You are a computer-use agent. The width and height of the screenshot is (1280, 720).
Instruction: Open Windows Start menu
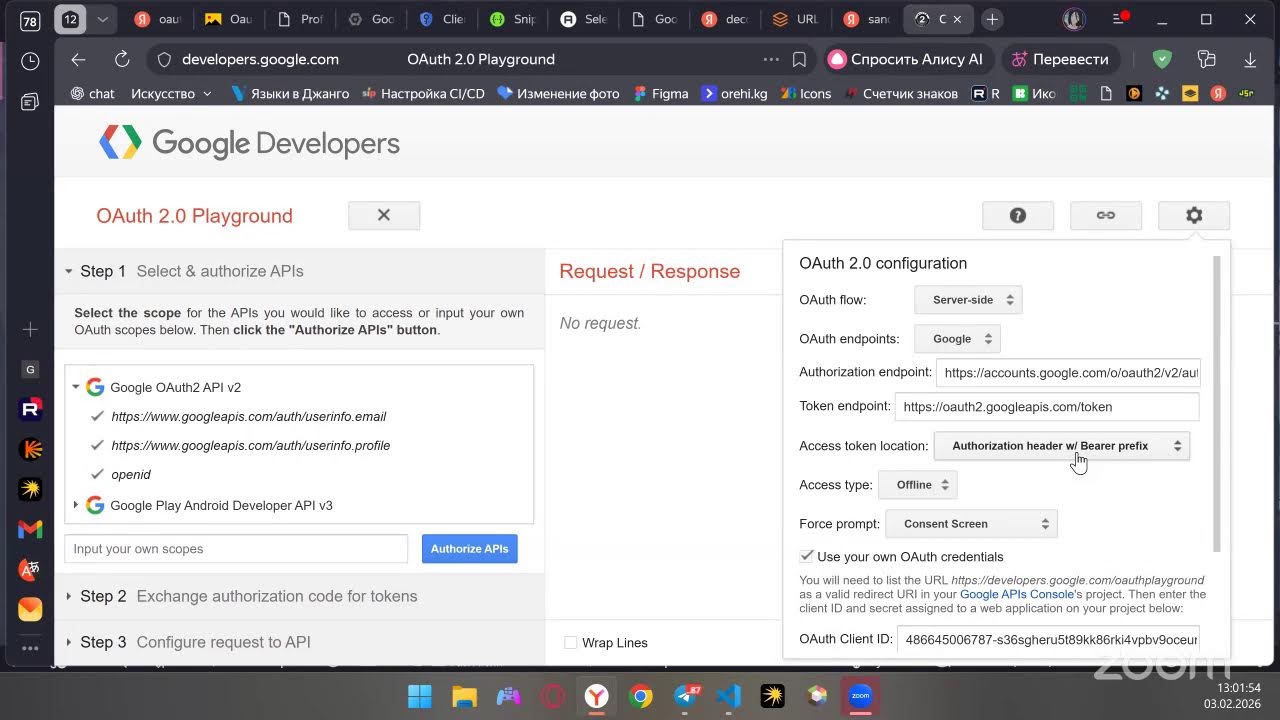(420, 696)
